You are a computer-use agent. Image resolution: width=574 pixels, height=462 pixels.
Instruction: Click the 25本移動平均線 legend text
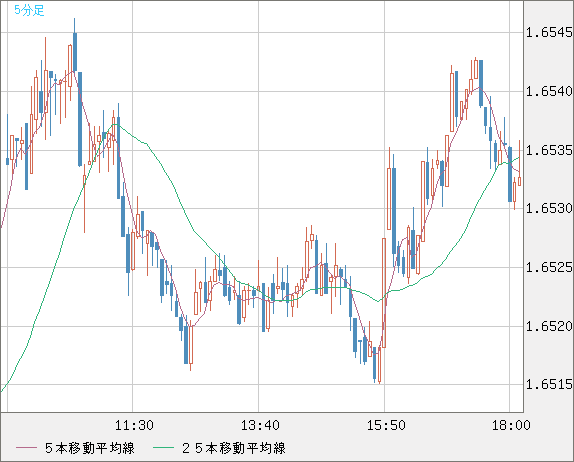pyautogui.click(x=234, y=448)
